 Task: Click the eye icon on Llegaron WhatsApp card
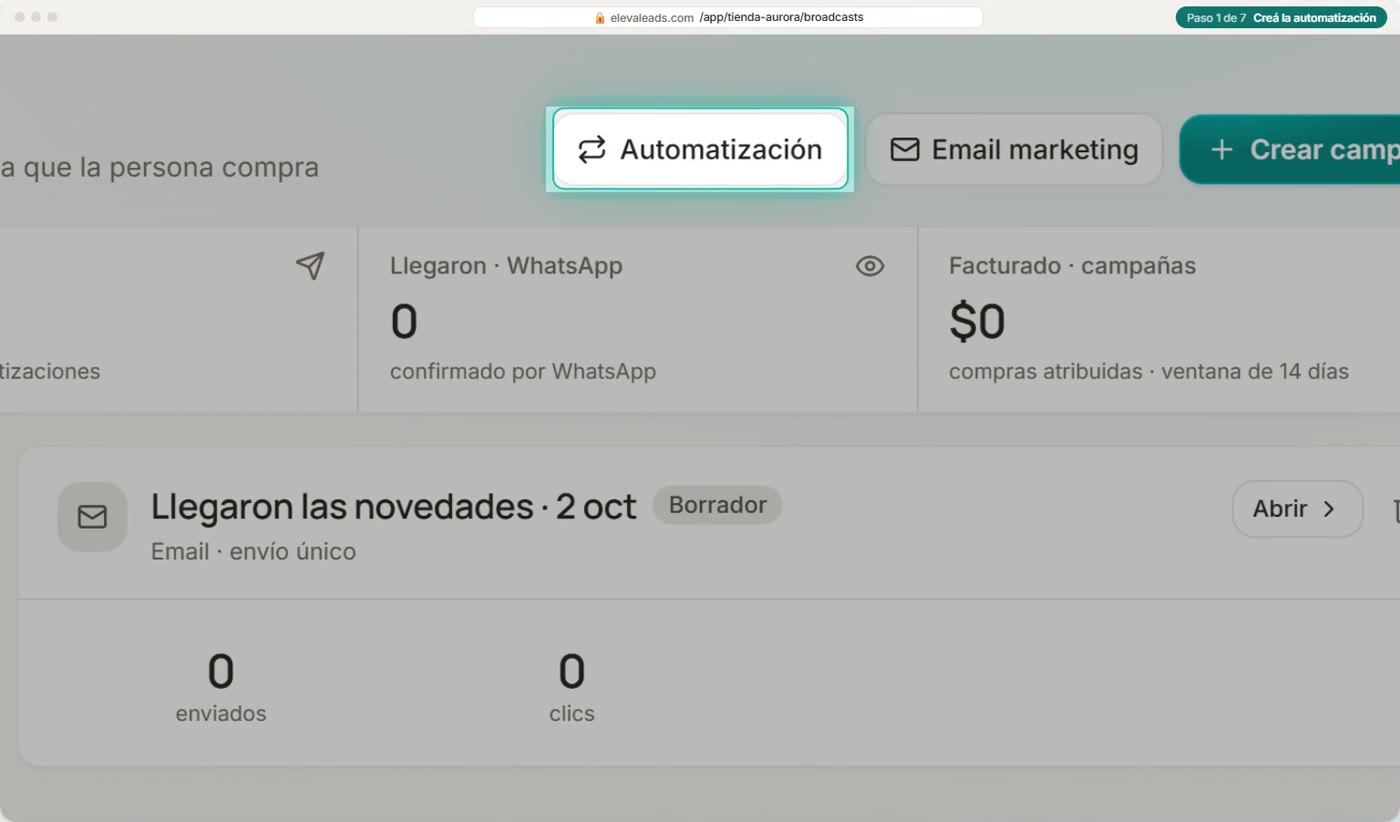pos(870,266)
